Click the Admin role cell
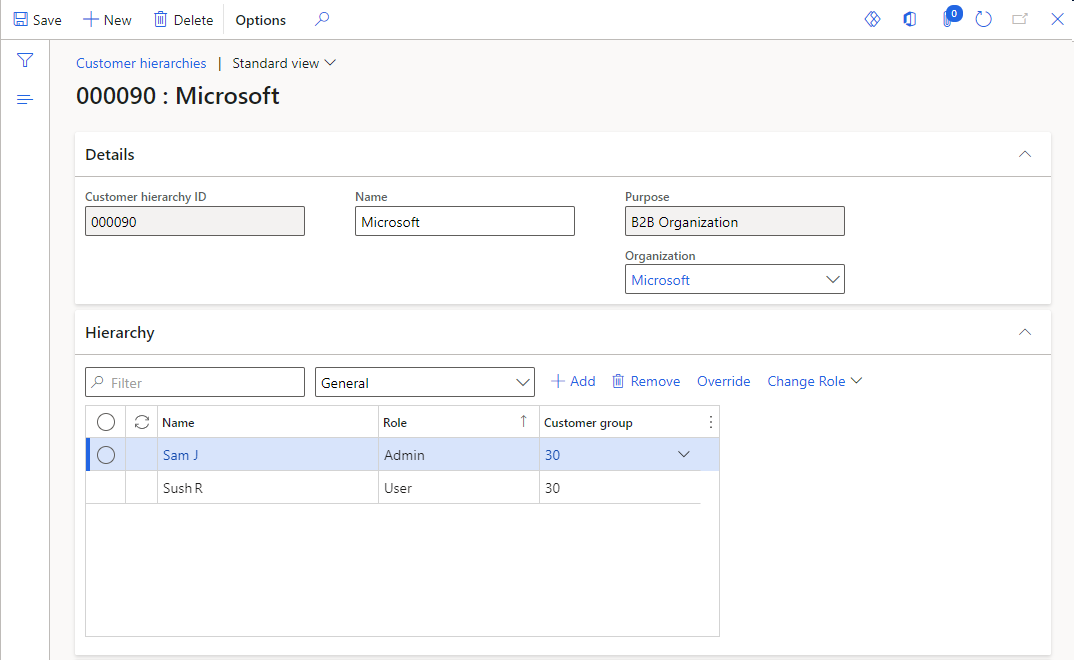Viewport: 1075px width, 660px height. click(458, 455)
